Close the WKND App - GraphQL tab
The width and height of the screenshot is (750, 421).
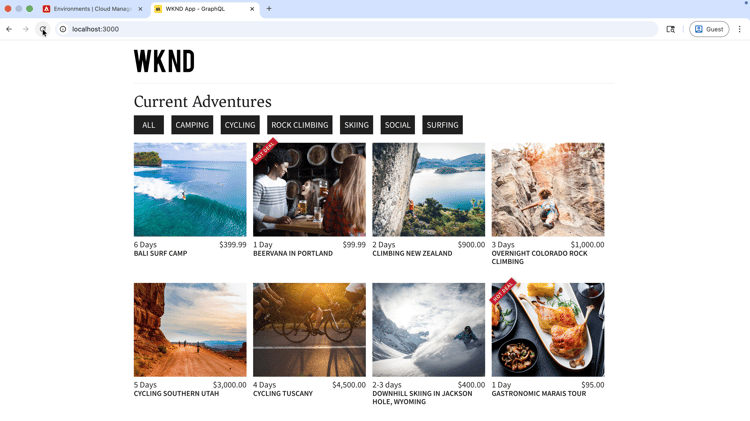pos(252,9)
